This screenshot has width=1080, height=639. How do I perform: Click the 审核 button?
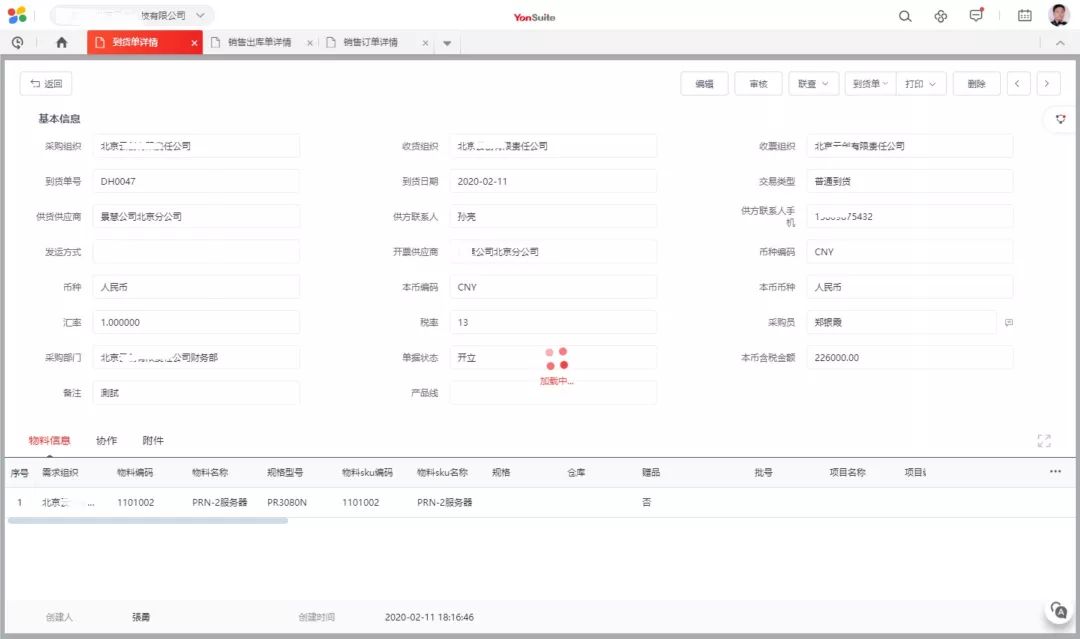[758, 84]
